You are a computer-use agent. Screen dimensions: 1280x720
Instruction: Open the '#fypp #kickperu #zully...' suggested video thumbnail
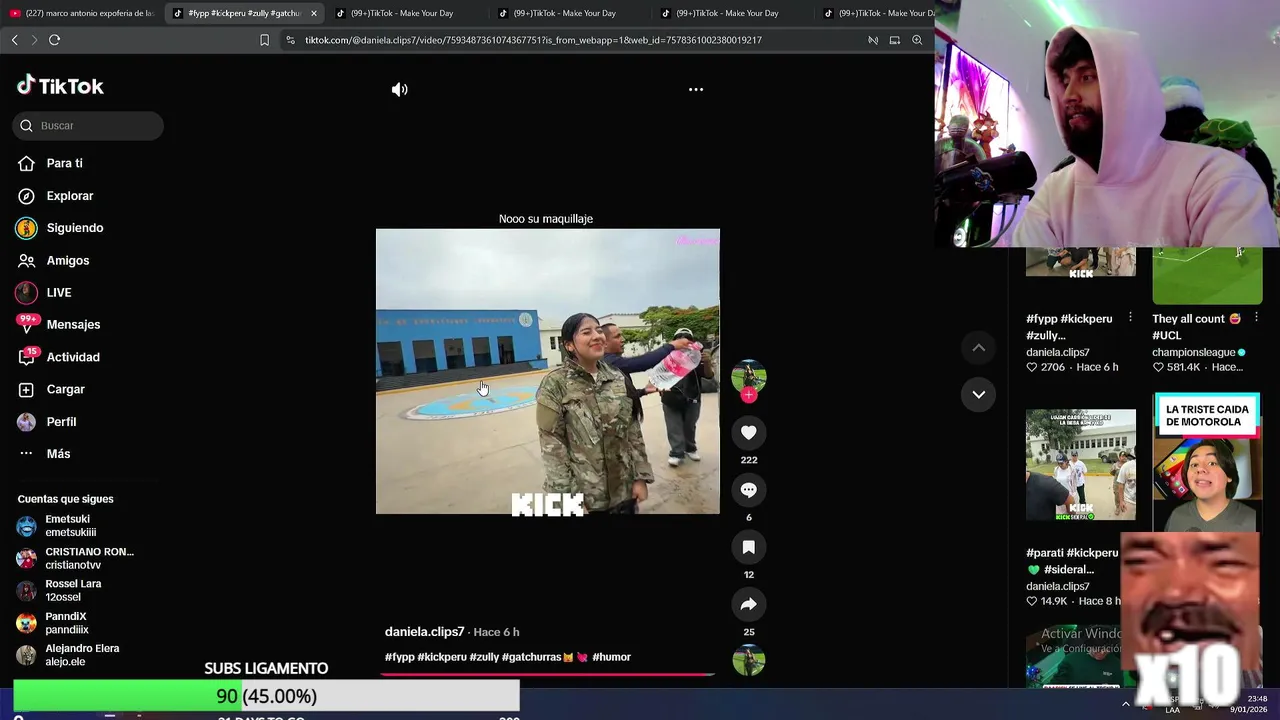coord(1080,262)
